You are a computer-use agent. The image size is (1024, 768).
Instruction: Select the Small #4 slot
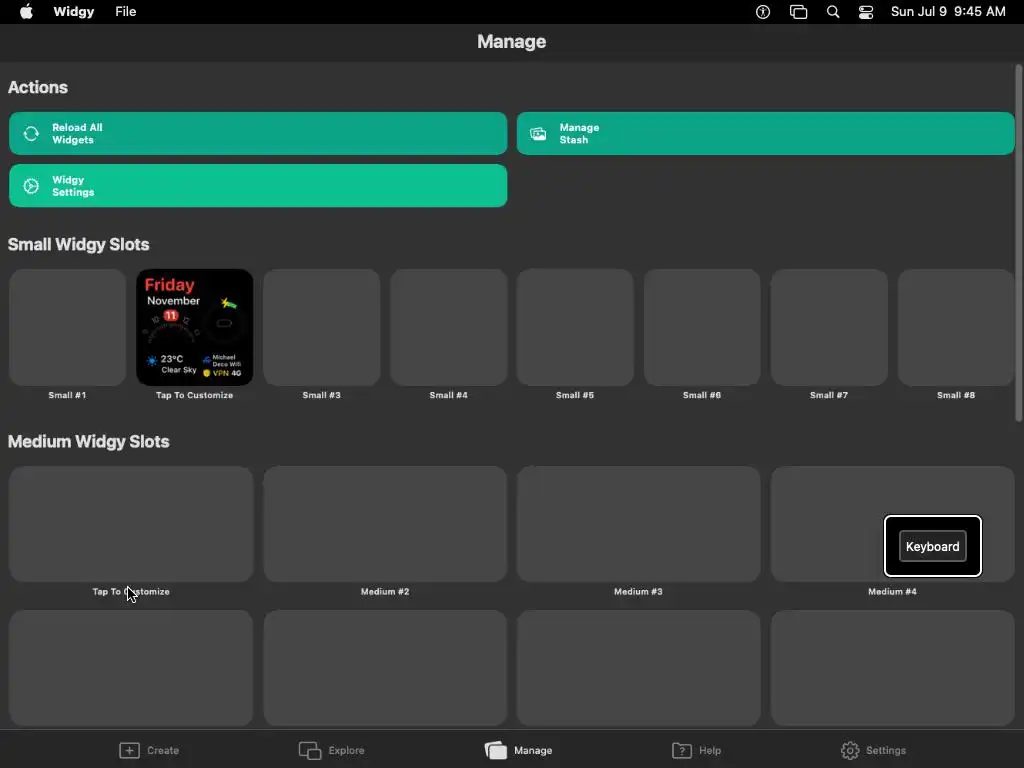pyautogui.click(x=449, y=327)
